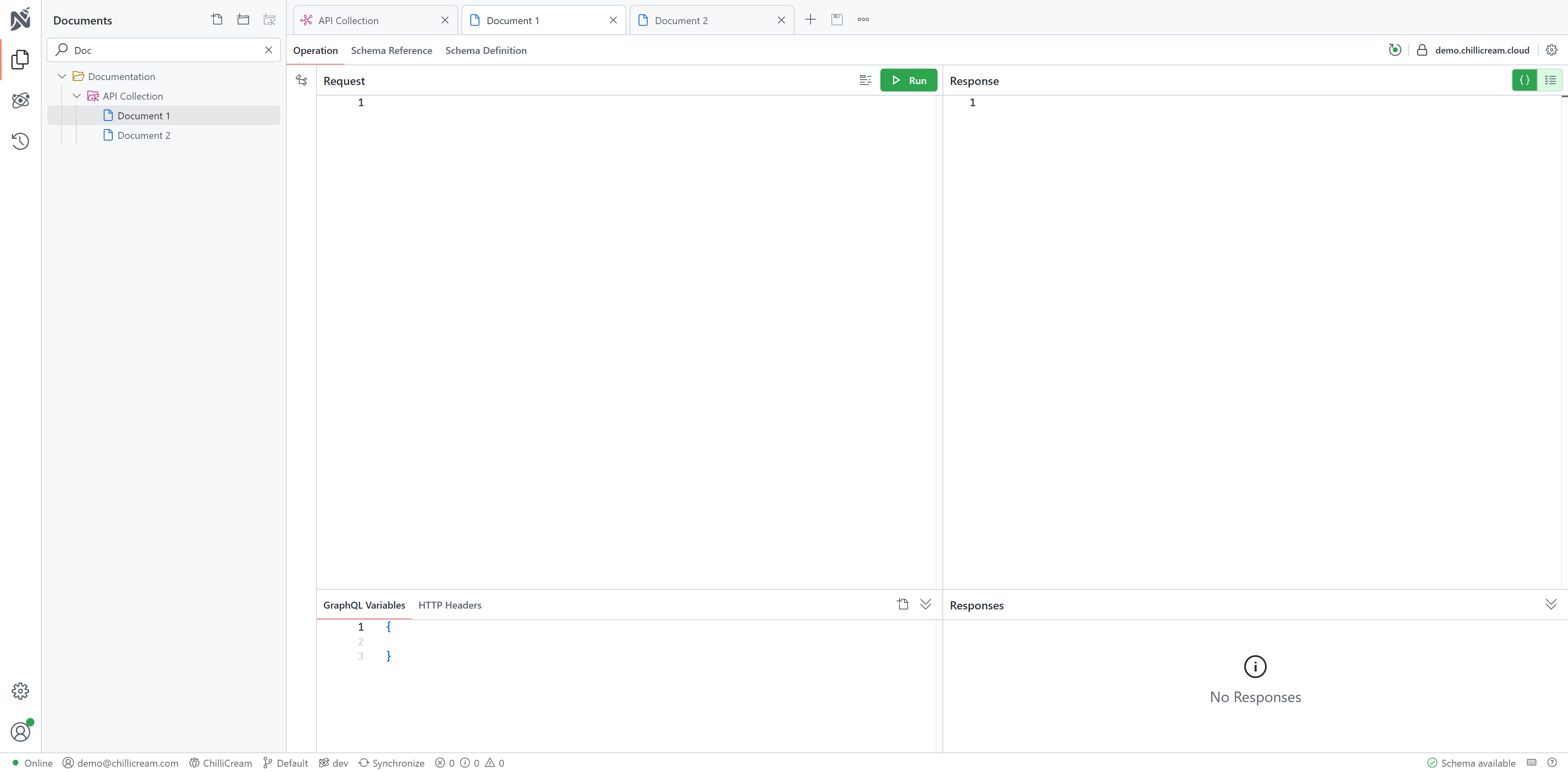Open connection settings gear near demo.chillicream.cloud
Viewport: 1568px width, 772px height.
pyautogui.click(x=1551, y=50)
